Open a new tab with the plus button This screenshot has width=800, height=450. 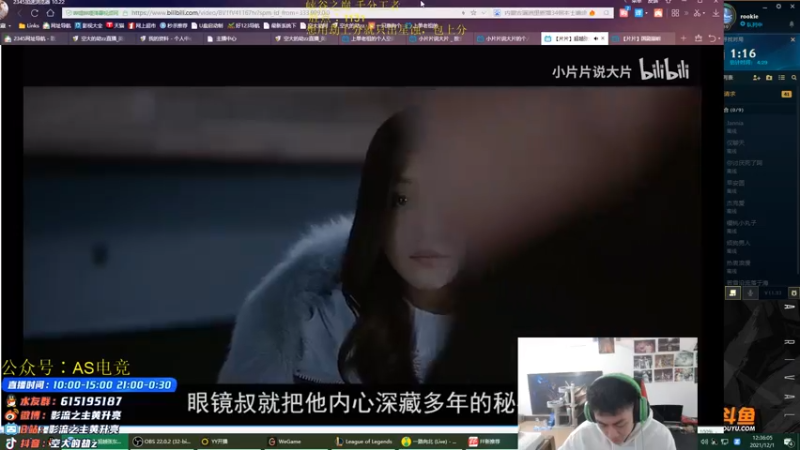click(x=683, y=38)
